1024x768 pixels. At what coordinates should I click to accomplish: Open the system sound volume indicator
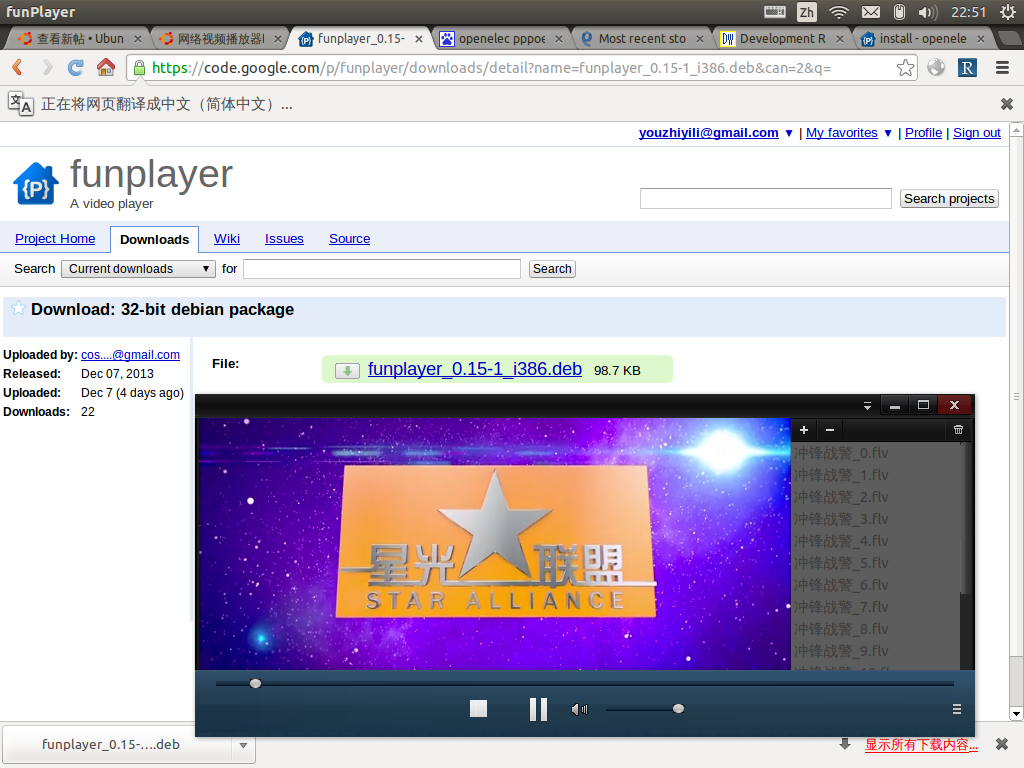(x=927, y=12)
